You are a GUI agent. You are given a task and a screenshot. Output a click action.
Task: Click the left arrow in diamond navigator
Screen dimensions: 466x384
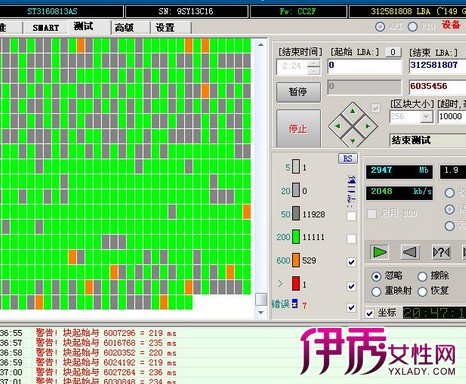coord(338,126)
